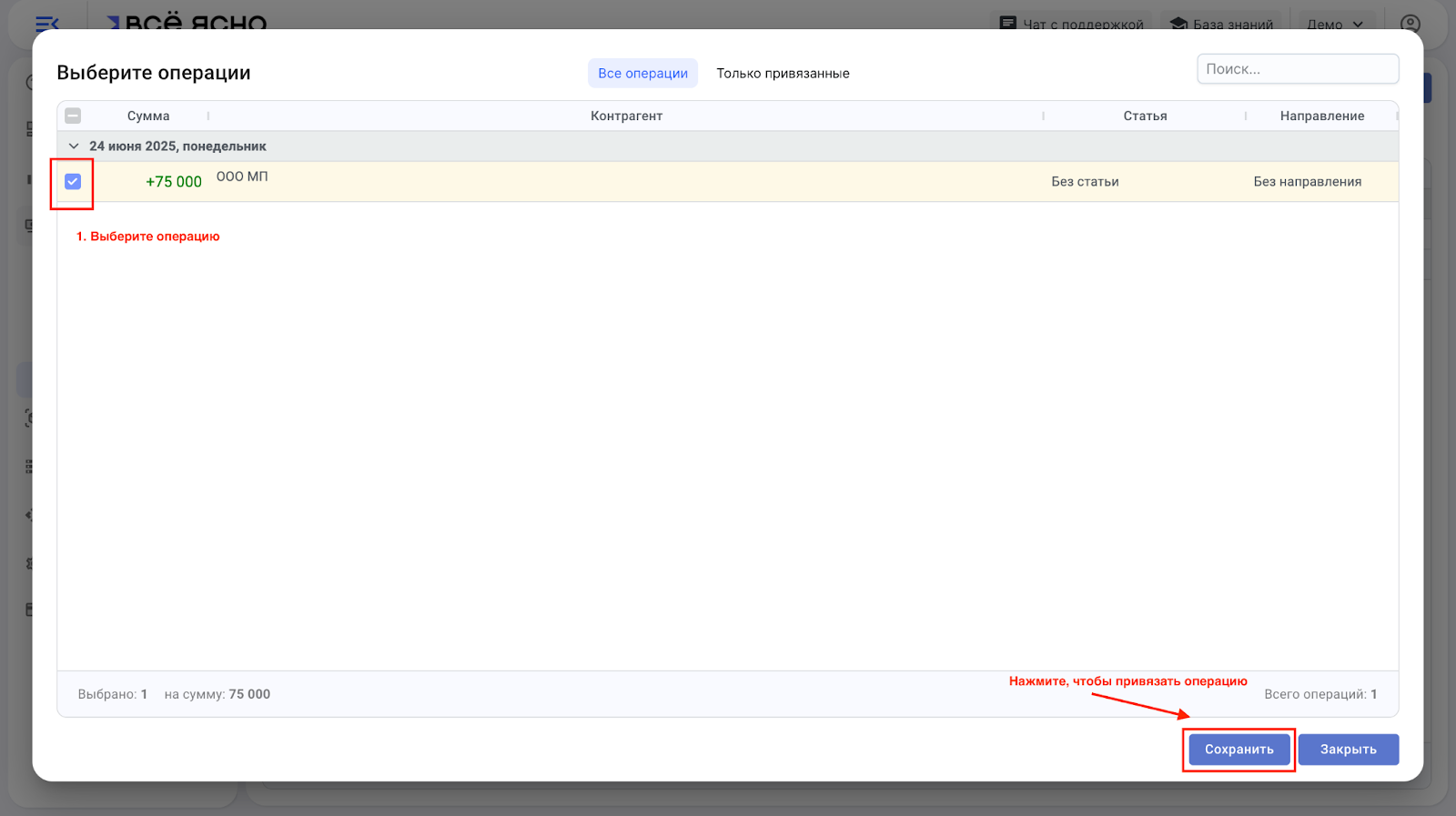The height and width of the screenshot is (816, 1456).
Task: Collapse the 24 июня 2025 date group
Action: coord(74,146)
